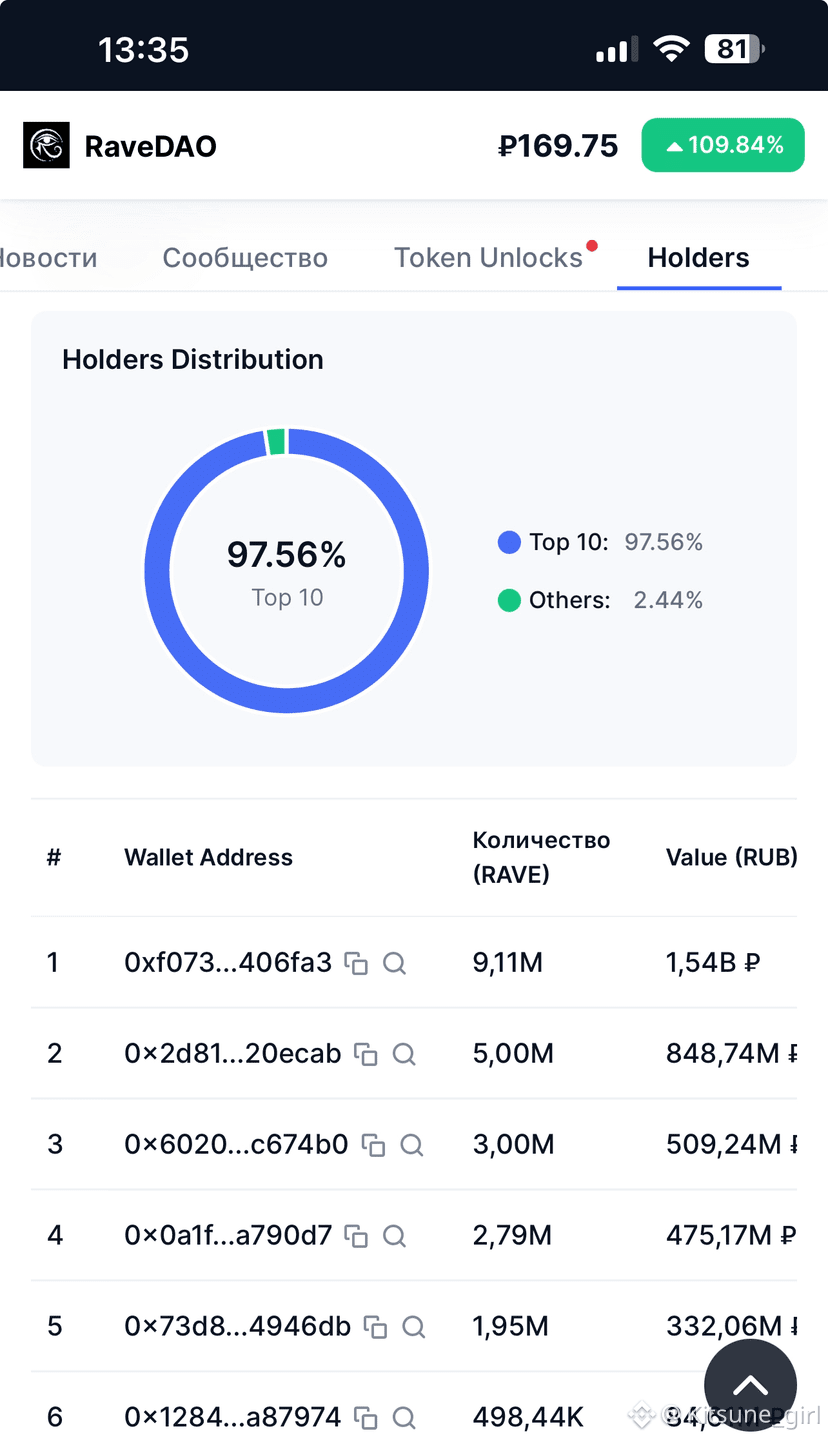Image resolution: width=828 pixels, height=1440 pixels.
Task: Tap the 9,11M quantity cell
Action: click(x=507, y=963)
